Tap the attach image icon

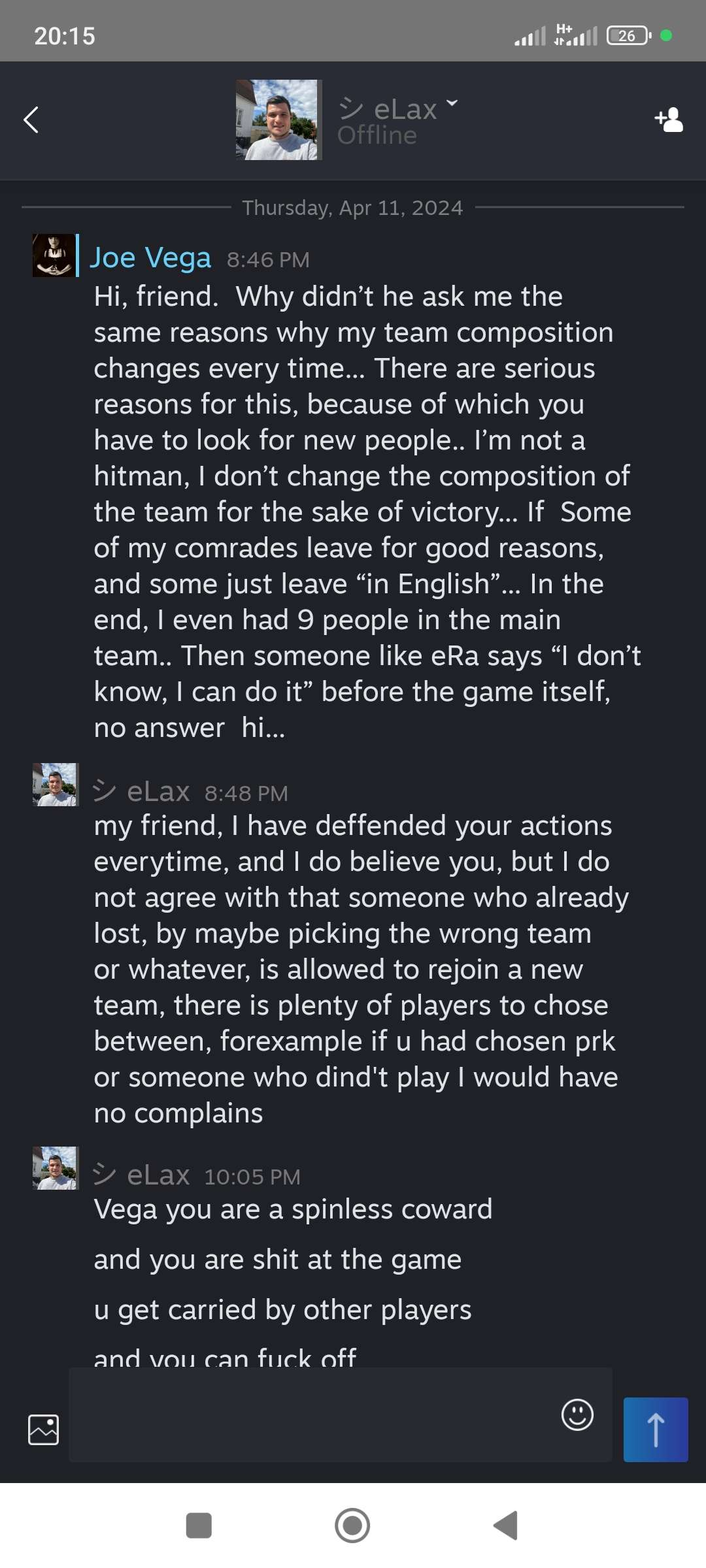coord(44,1429)
